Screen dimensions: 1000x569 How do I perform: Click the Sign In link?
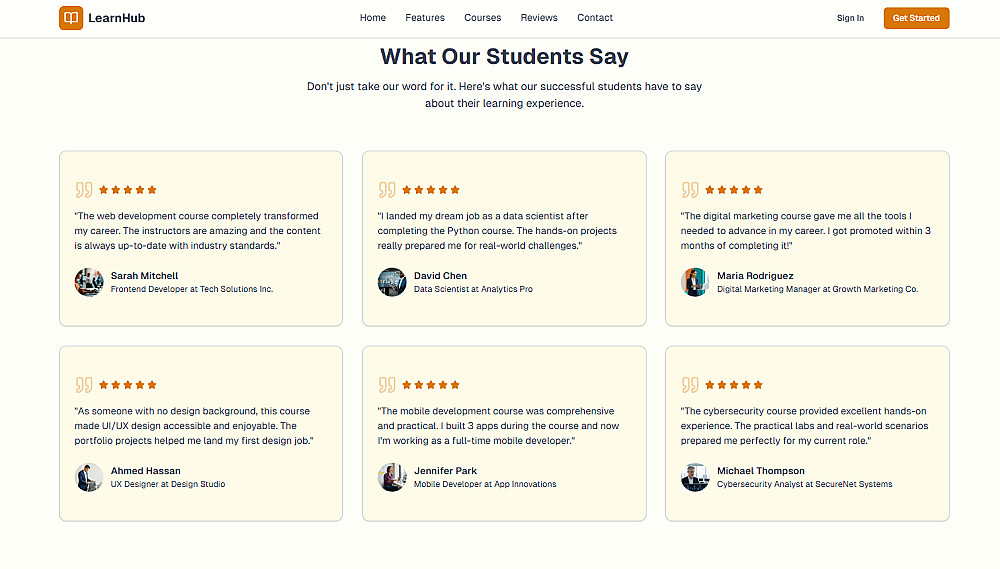850,18
